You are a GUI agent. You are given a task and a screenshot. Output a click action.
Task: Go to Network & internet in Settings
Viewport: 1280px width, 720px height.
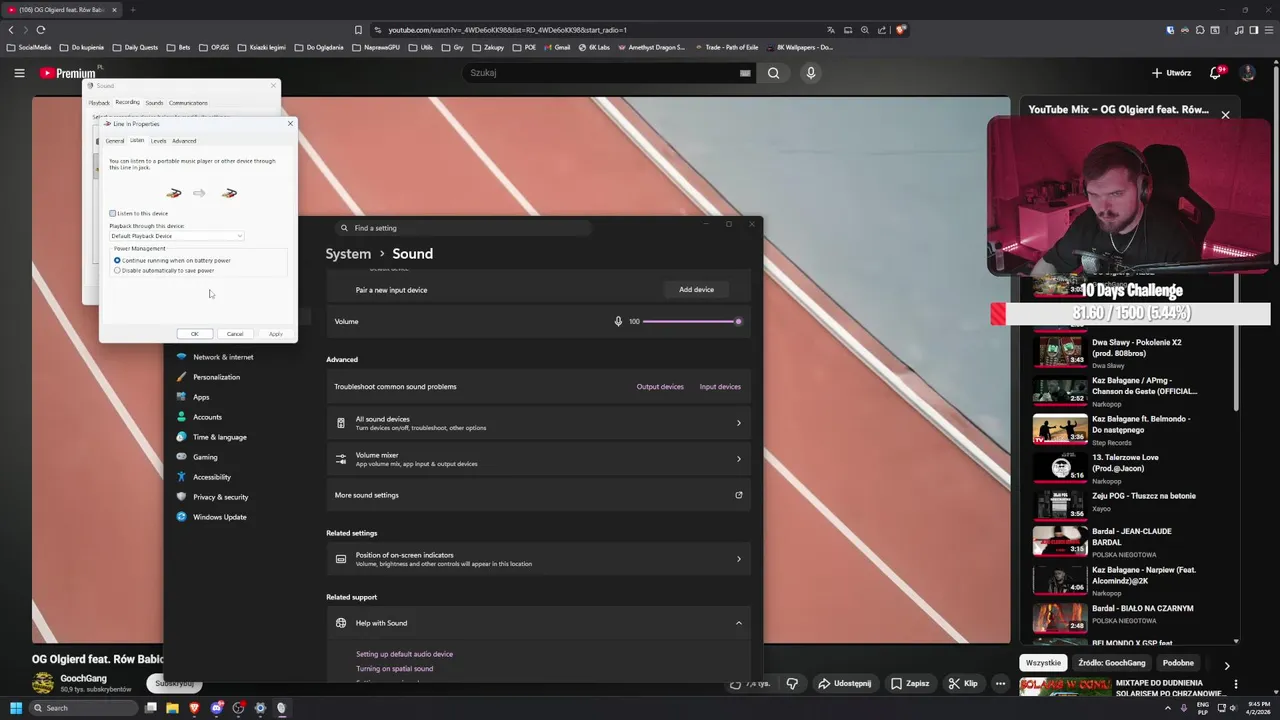click(x=223, y=357)
